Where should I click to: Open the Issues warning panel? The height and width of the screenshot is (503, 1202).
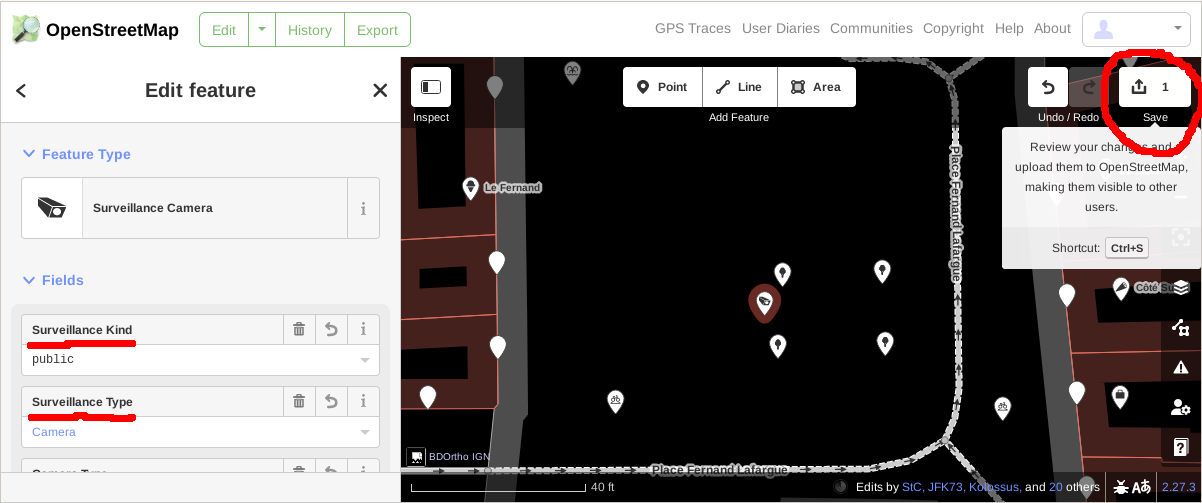[1181, 367]
